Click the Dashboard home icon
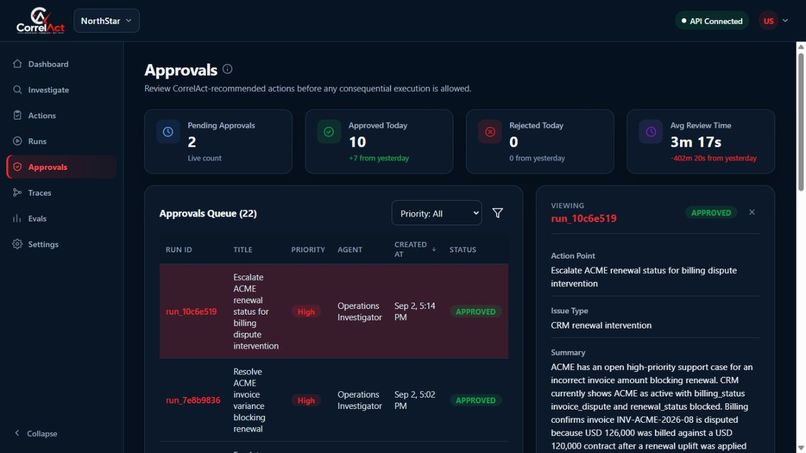The width and height of the screenshot is (806, 453). (17, 64)
